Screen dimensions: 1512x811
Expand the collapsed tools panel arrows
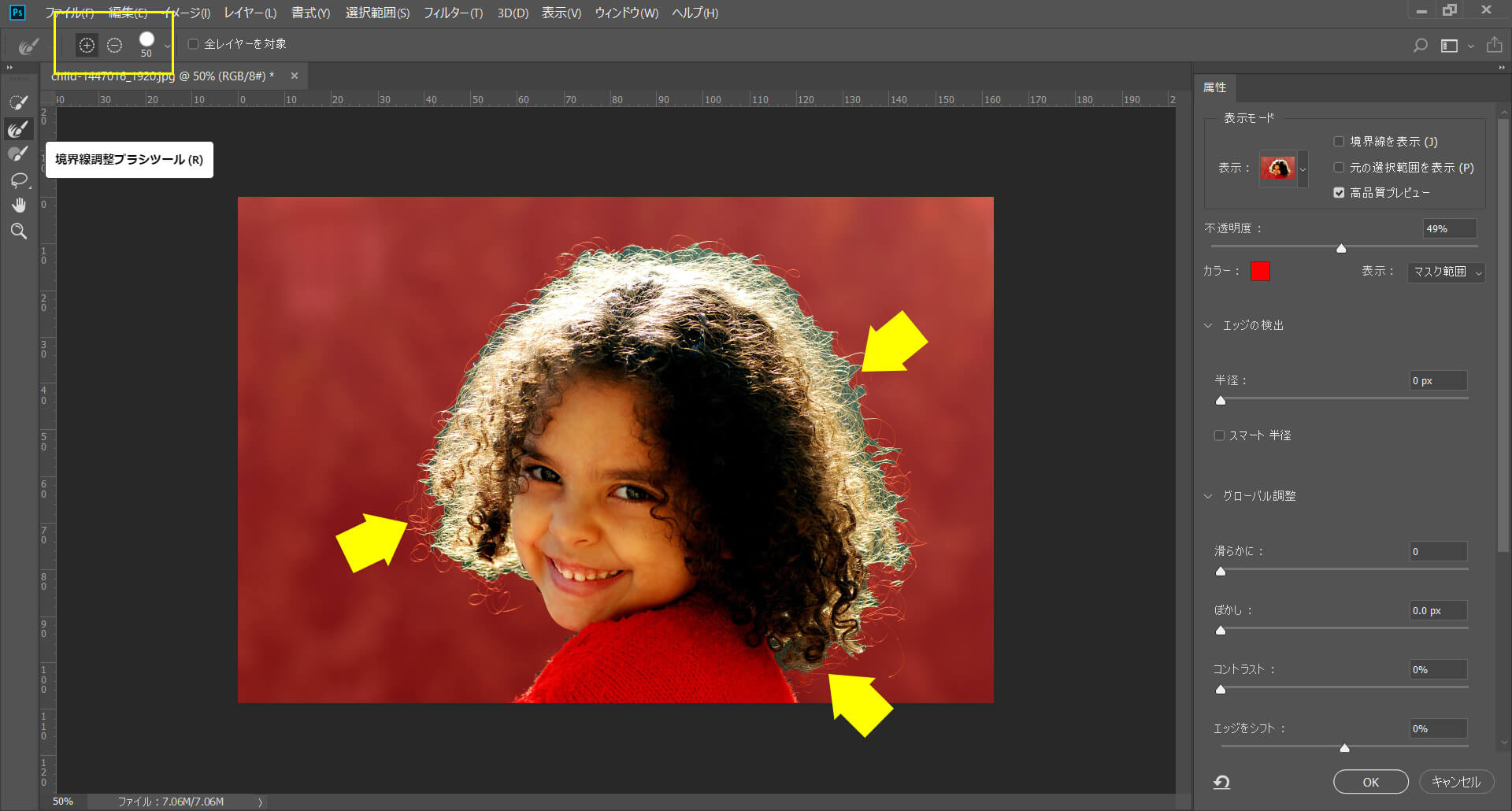pos(9,69)
